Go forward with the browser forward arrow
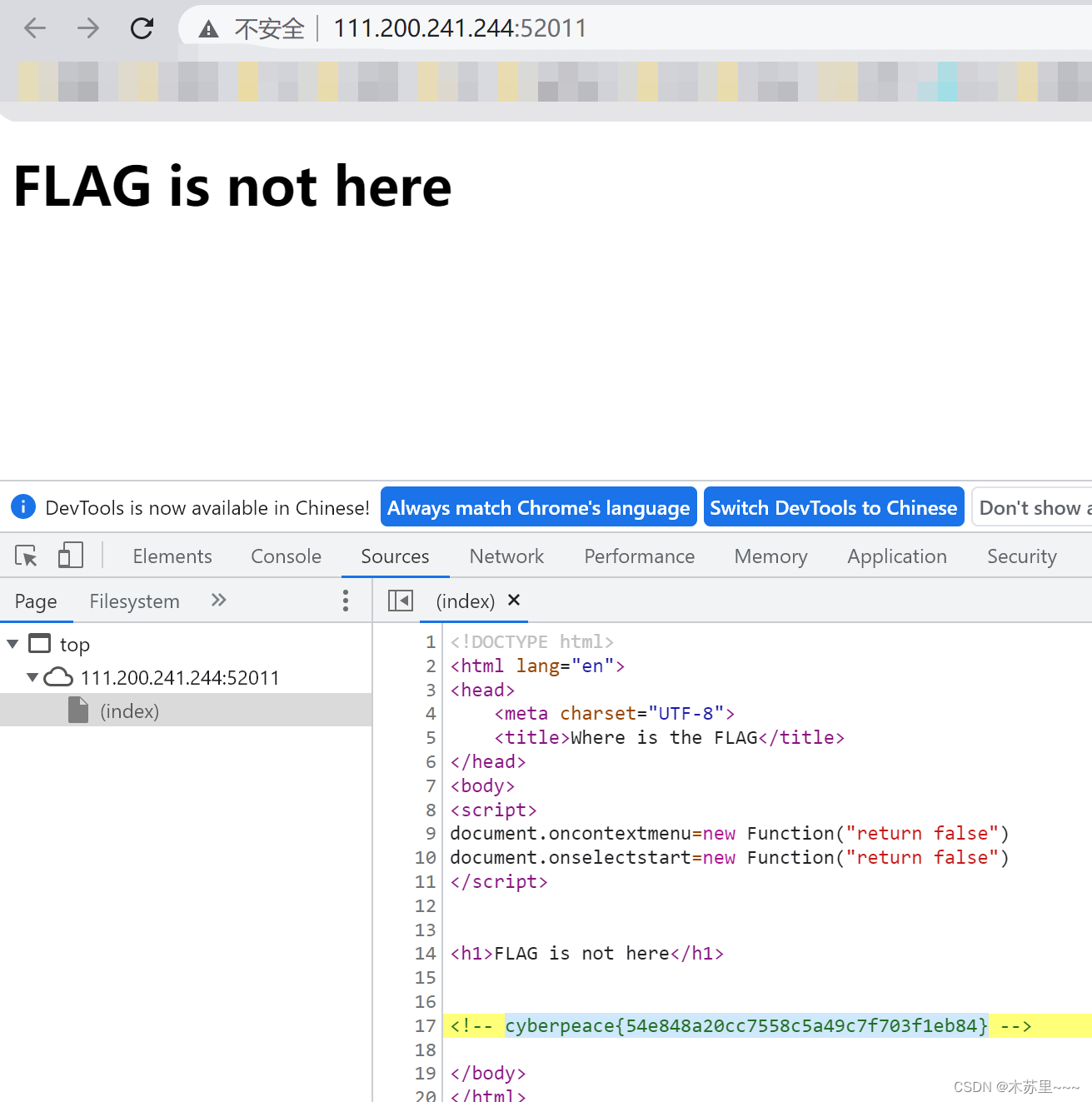This screenshot has width=1092, height=1102. [x=87, y=28]
